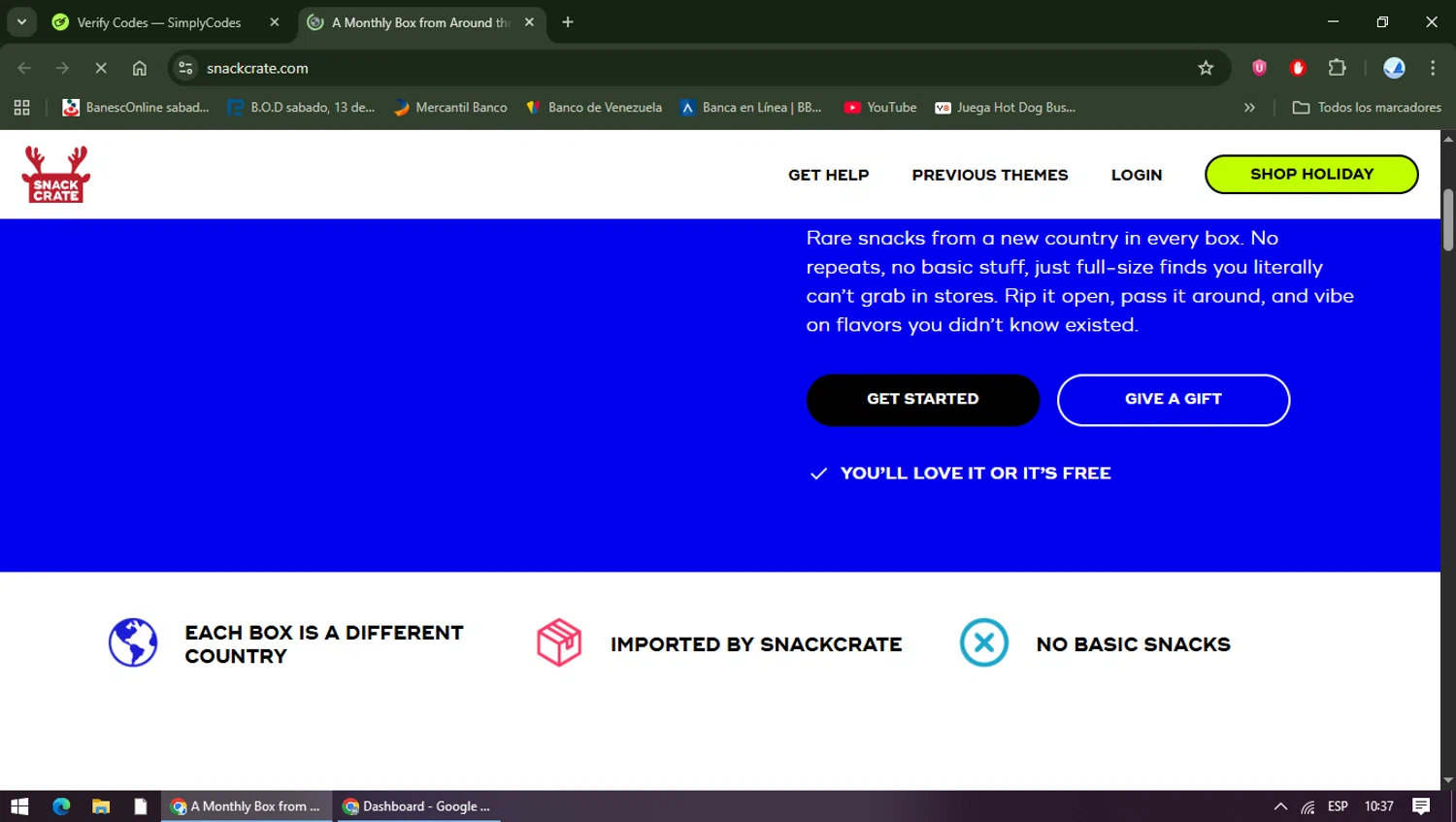Select the A Monthly Box tab

[419, 22]
